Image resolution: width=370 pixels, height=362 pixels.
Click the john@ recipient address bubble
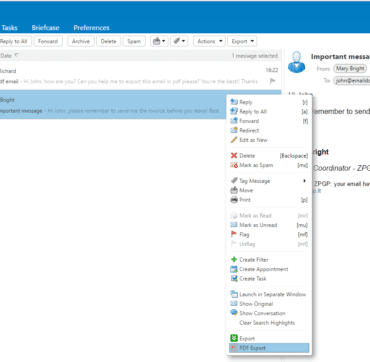pyautogui.click(x=352, y=81)
